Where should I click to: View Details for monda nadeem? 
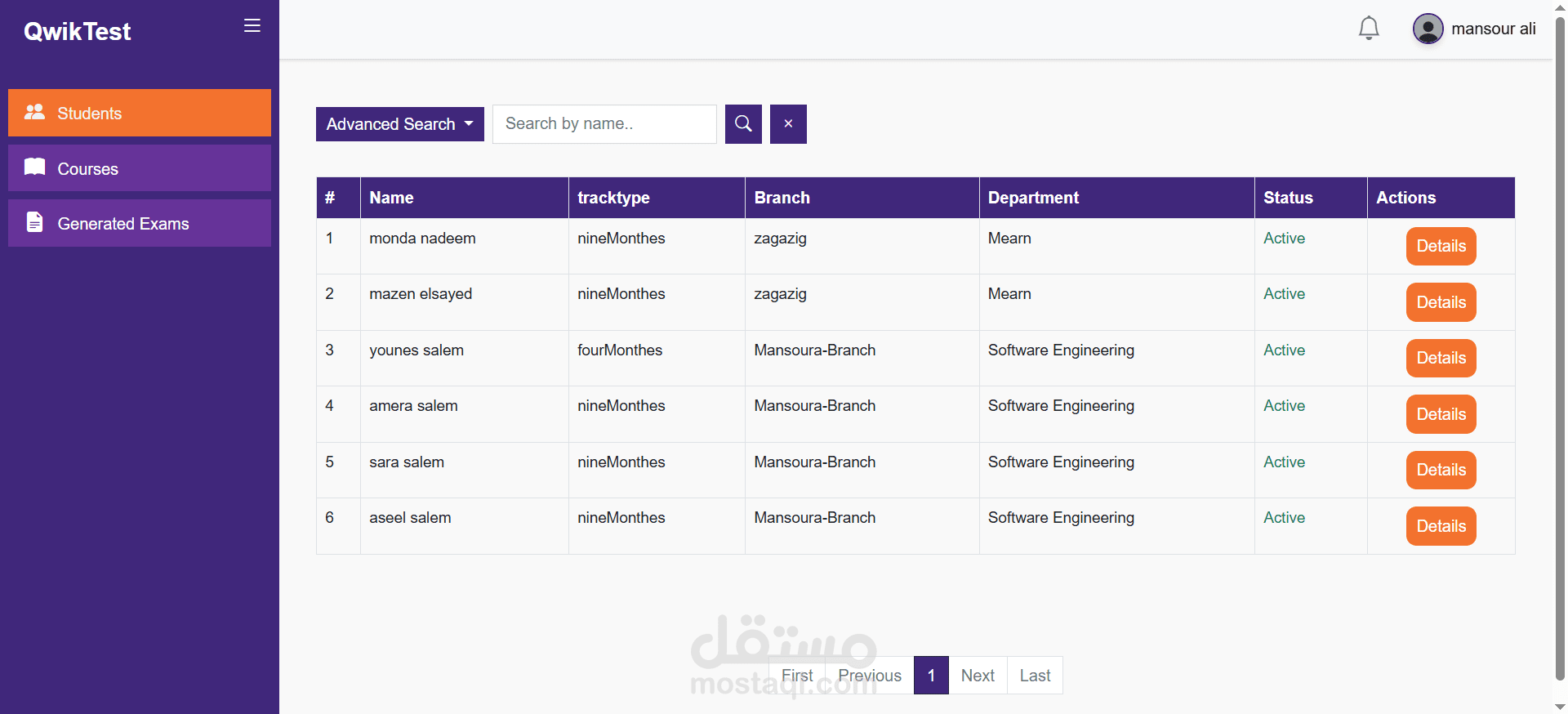click(1441, 246)
